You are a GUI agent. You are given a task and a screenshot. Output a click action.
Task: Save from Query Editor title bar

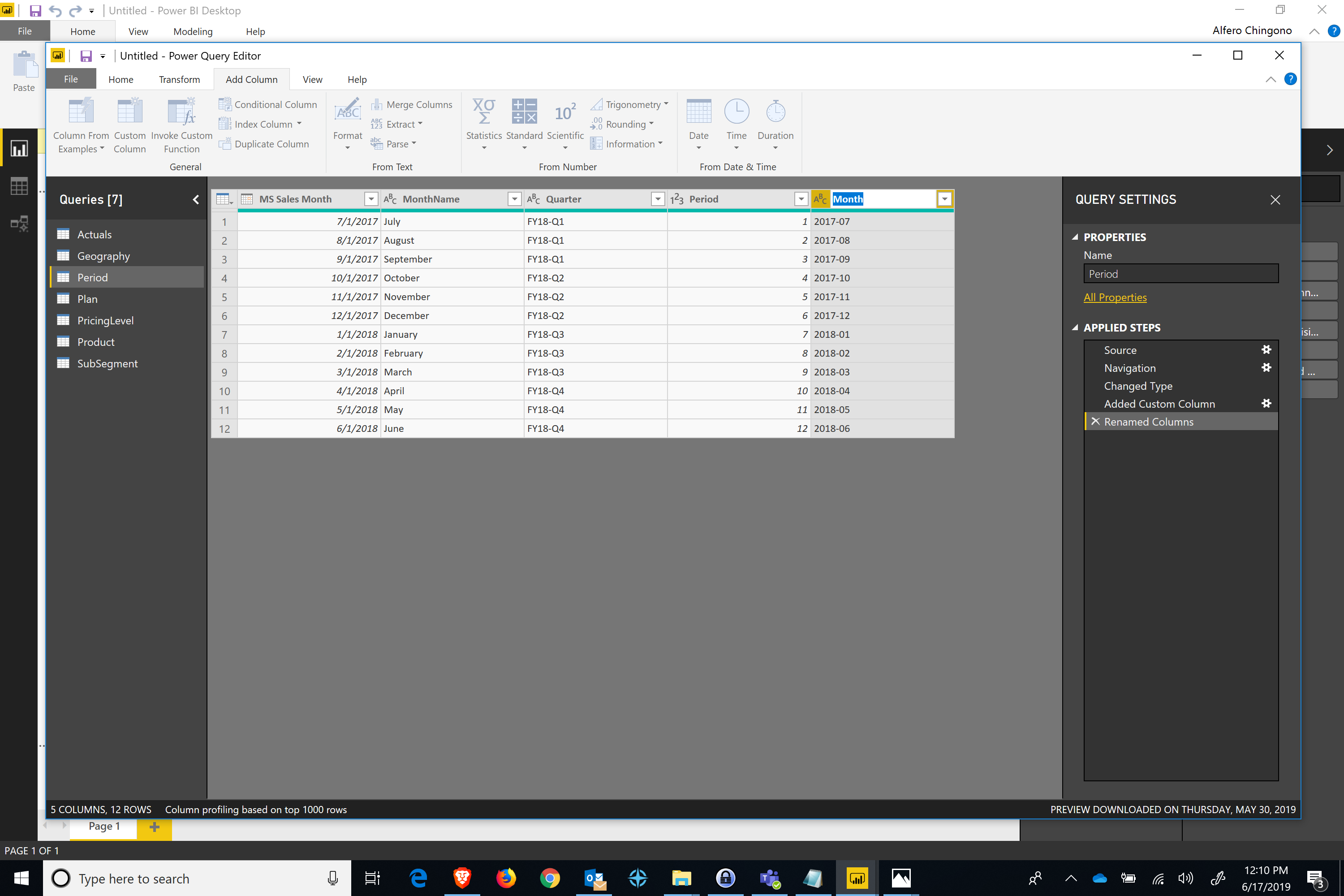tap(86, 56)
